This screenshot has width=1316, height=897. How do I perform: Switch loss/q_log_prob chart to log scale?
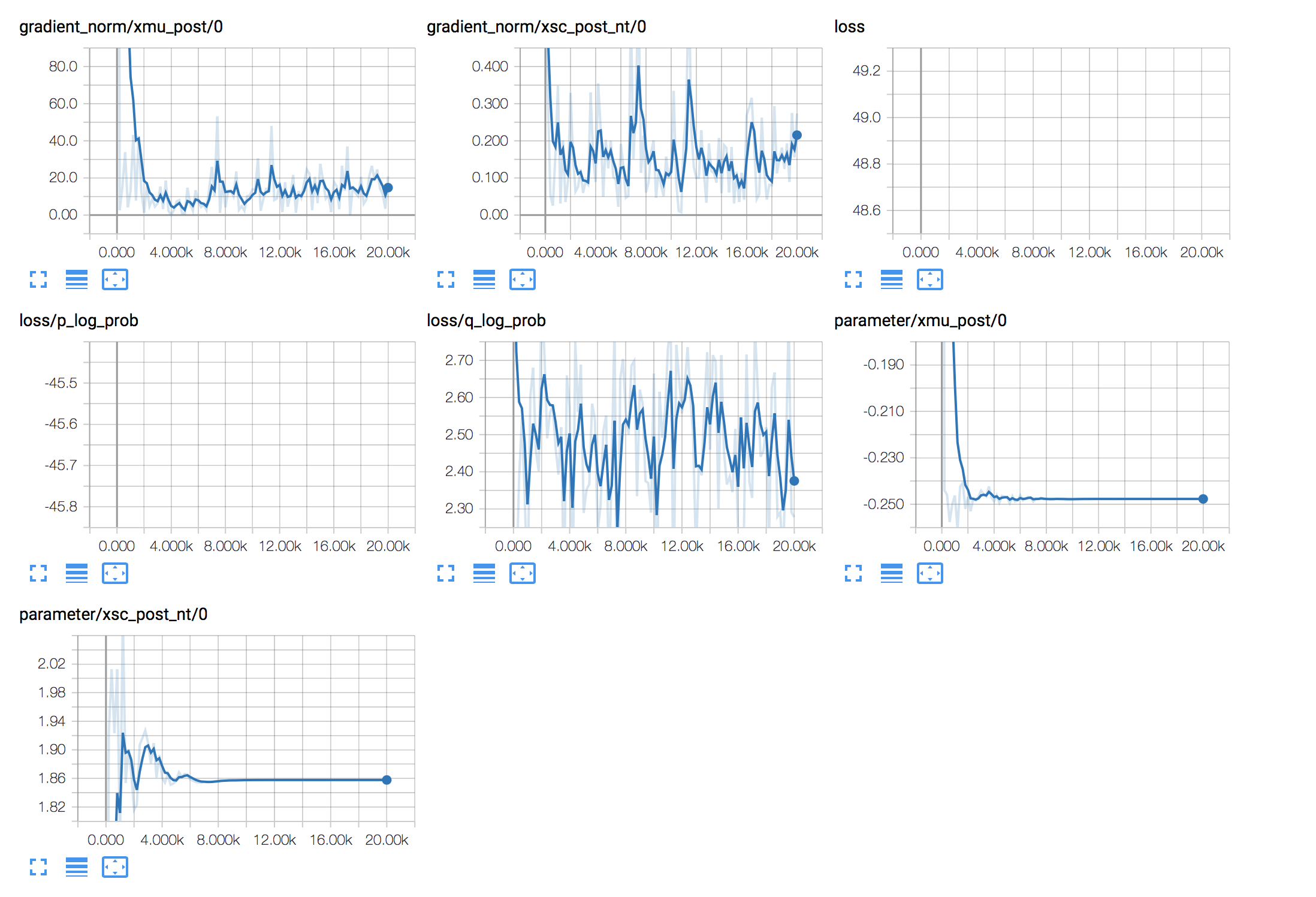coord(484,573)
